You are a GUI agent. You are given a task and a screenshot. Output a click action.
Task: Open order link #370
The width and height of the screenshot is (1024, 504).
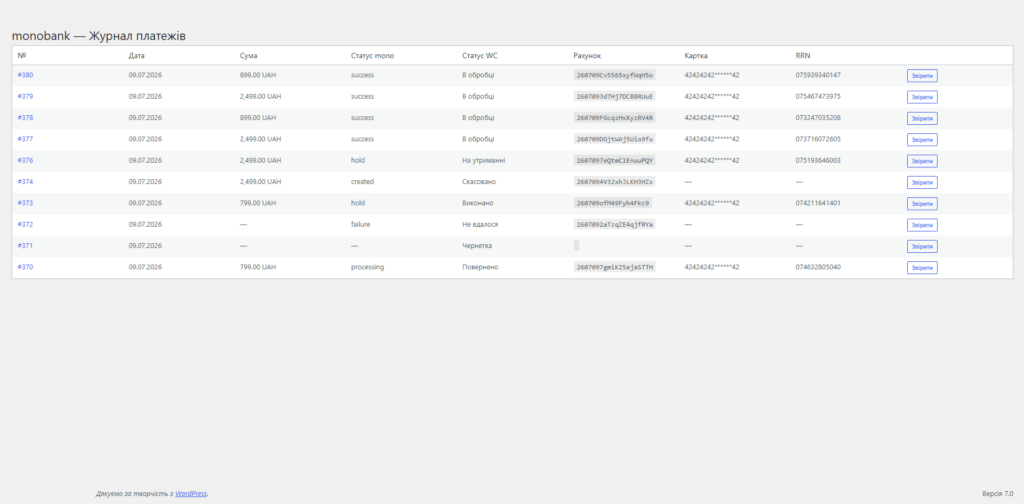(x=25, y=267)
